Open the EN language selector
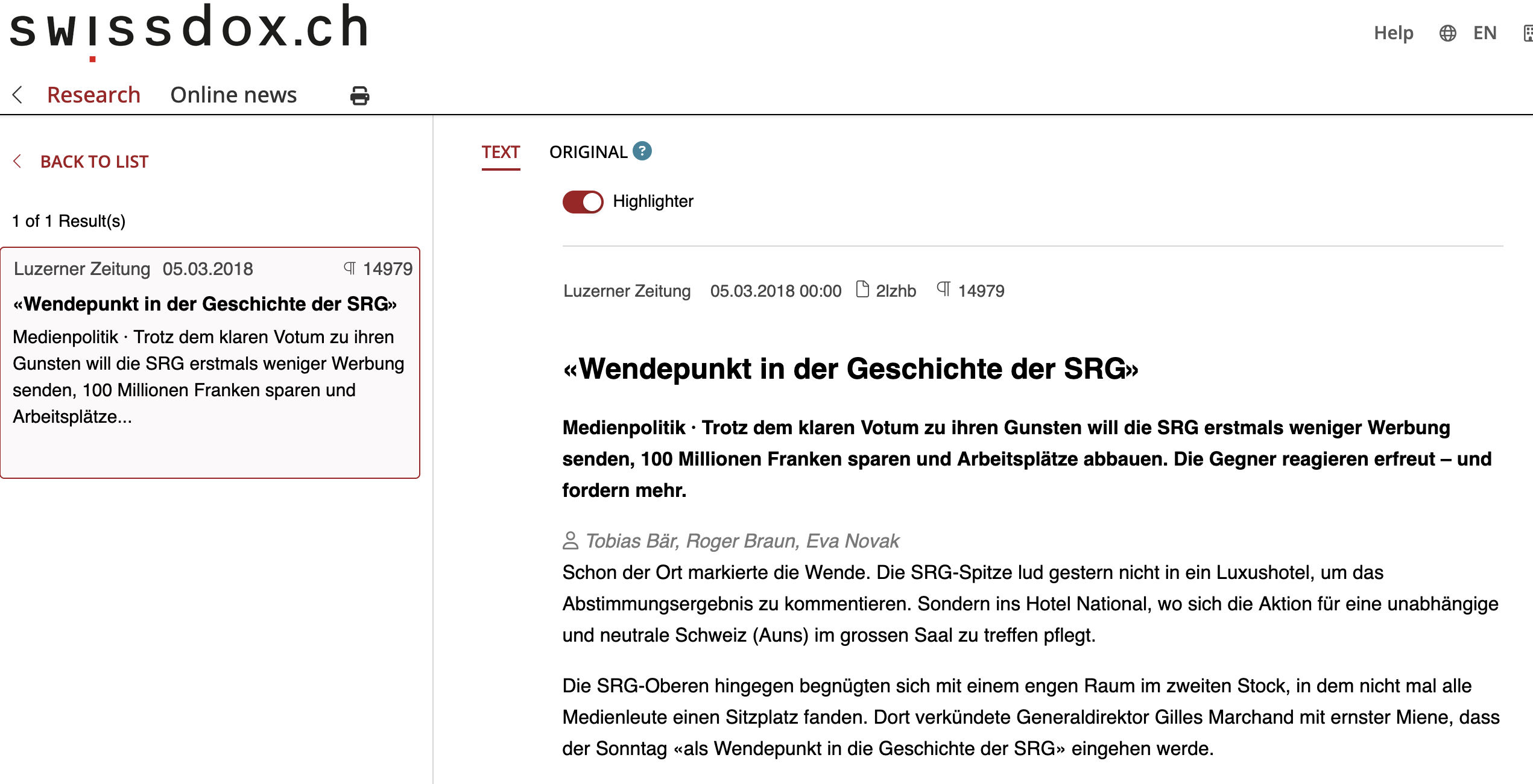This screenshot has height=784, width=1533. 1485,33
